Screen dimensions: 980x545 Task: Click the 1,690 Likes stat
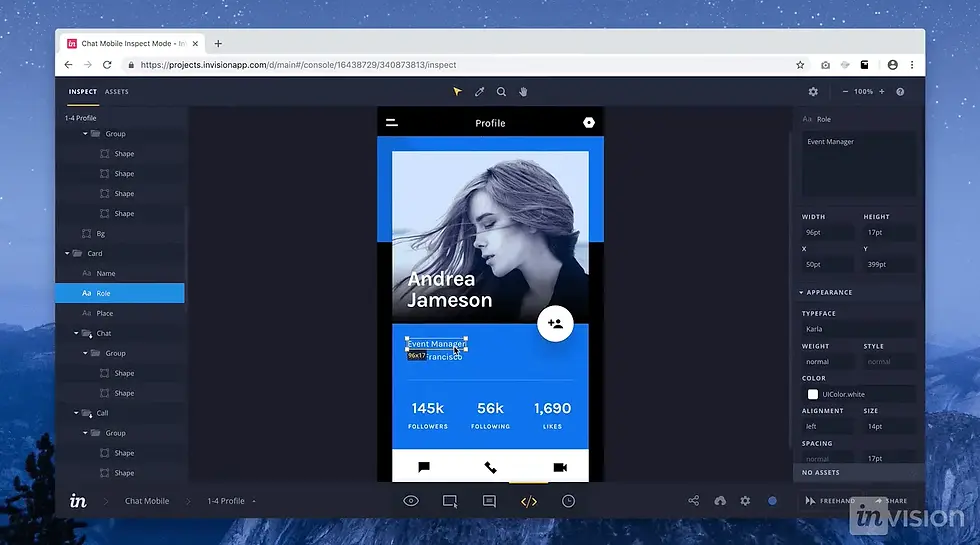(x=552, y=416)
